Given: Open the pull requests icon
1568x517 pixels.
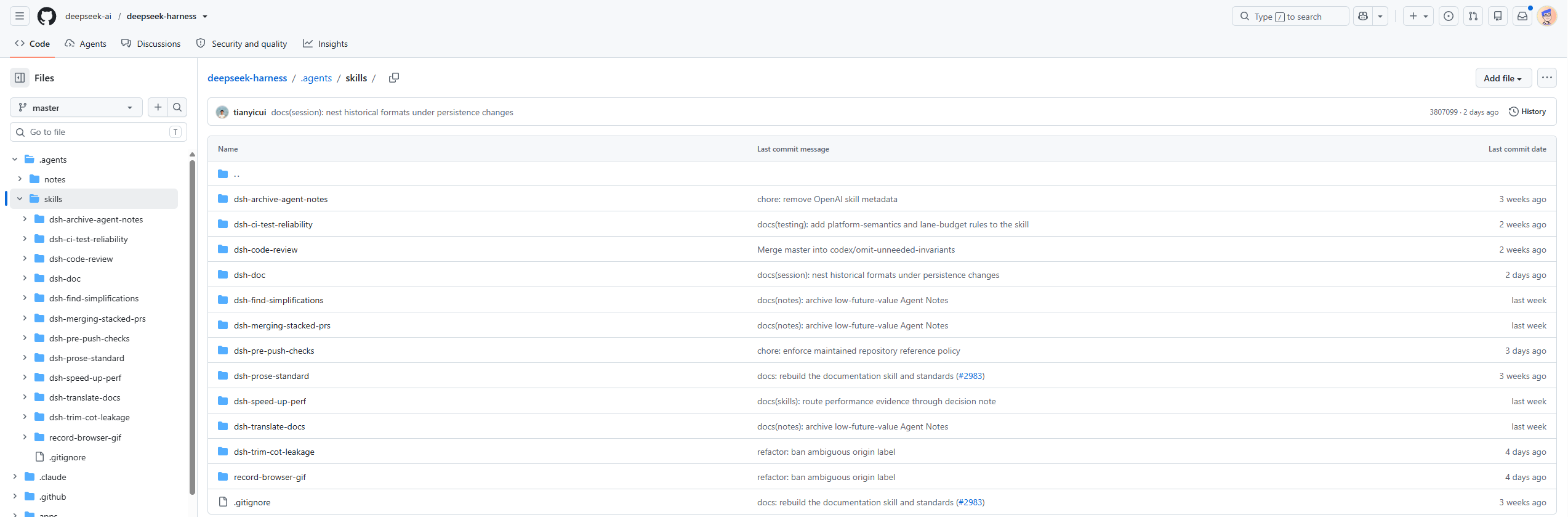Looking at the screenshot, I should coord(1473,16).
